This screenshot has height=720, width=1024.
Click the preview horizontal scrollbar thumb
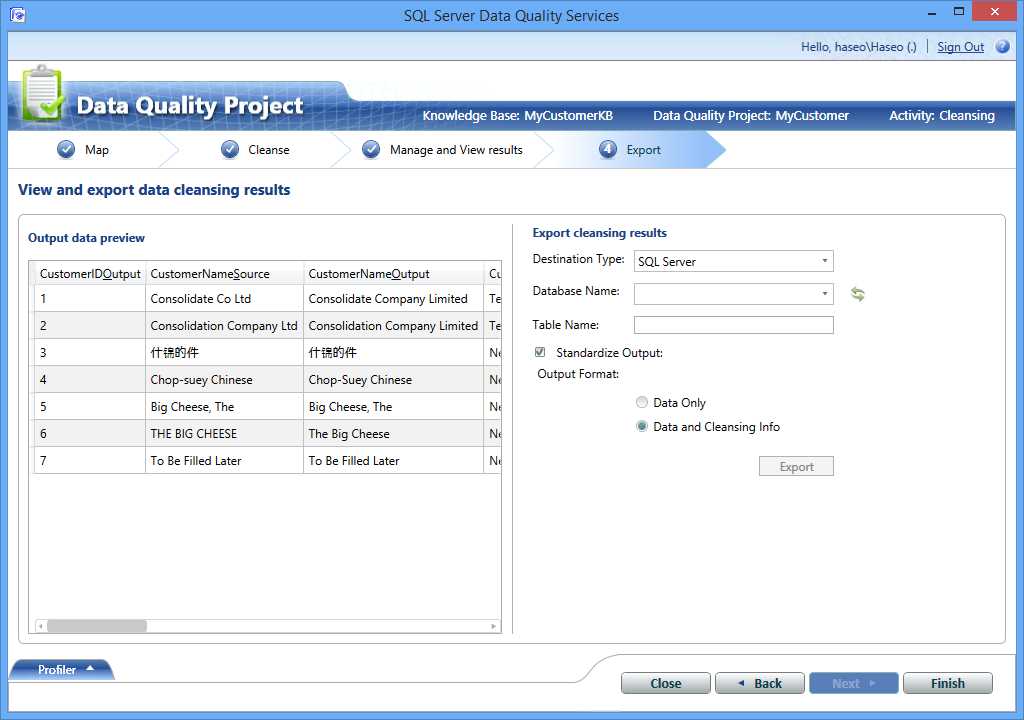coord(97,626)
